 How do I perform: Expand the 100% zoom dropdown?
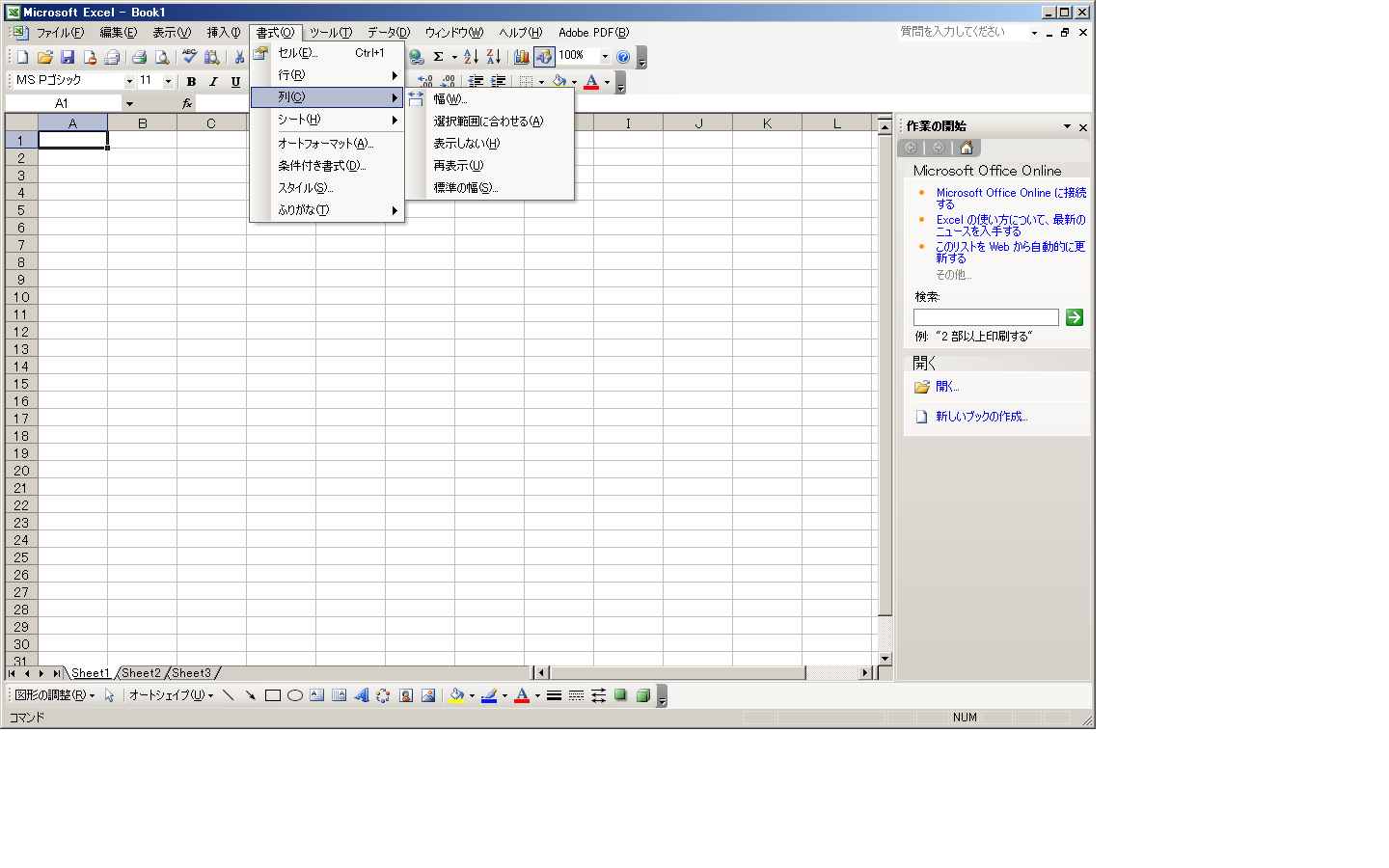605,56
